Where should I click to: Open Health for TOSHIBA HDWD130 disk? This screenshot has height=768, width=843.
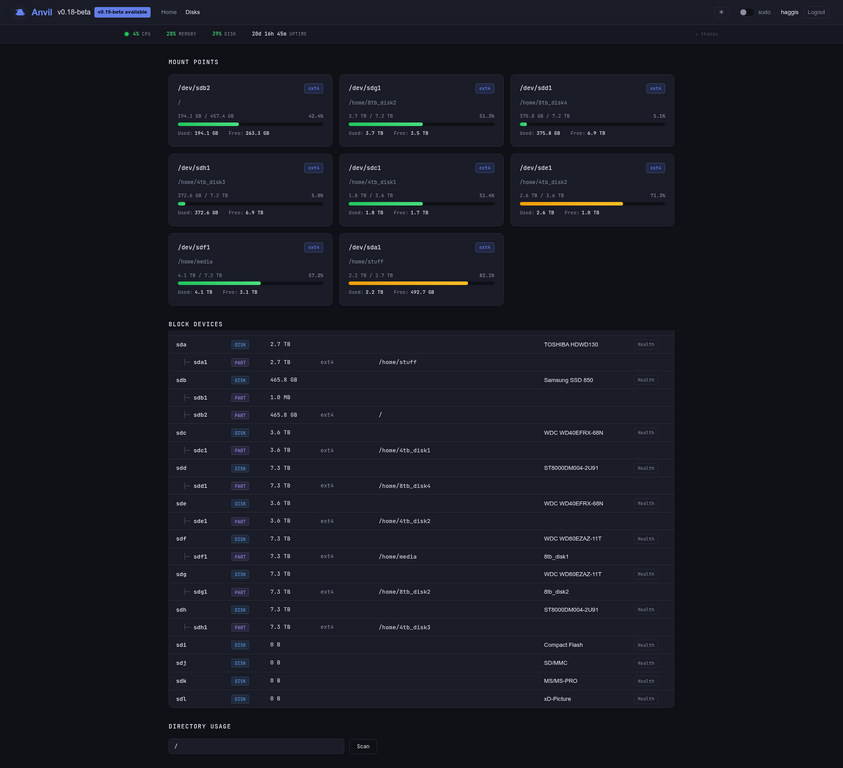(646, 345)
